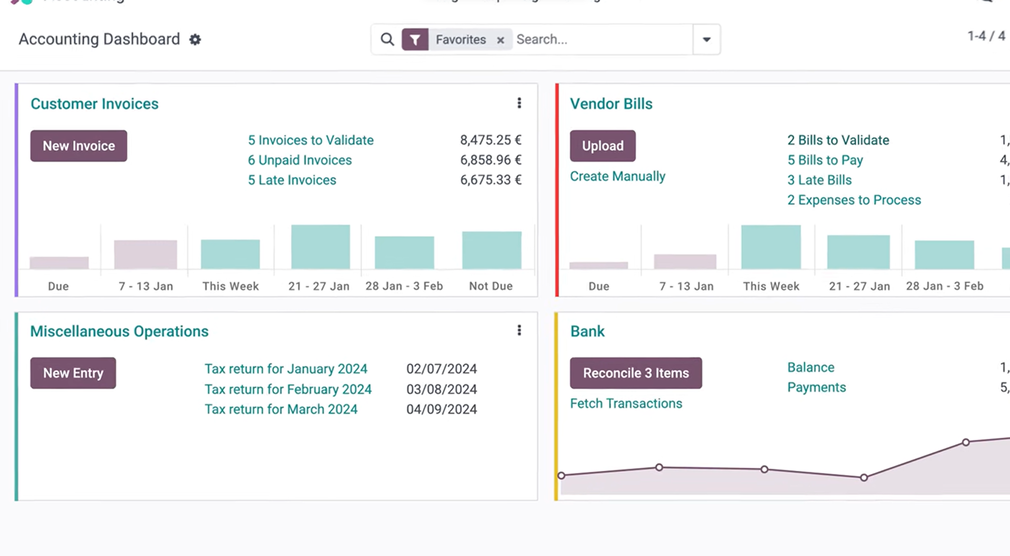Open the Create Manually link
The image size is (1010, 556).
click(617, 176)
